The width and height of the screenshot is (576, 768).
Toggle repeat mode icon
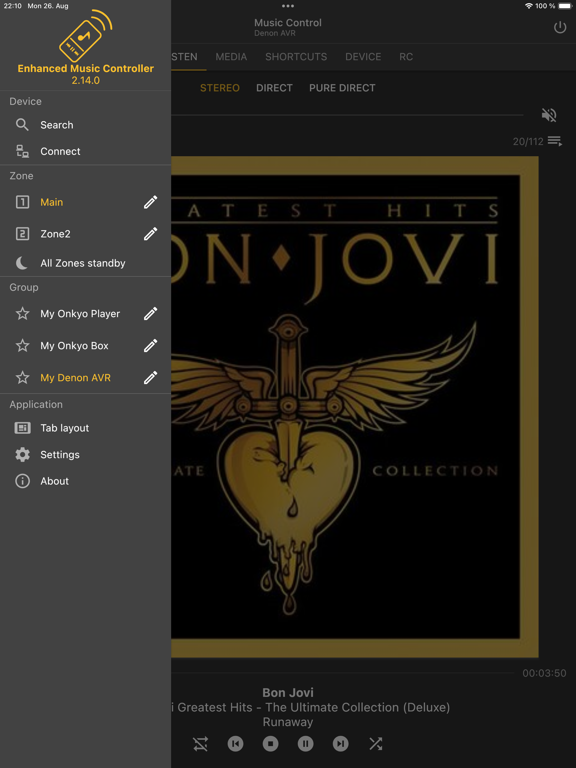tap(200, 744)
